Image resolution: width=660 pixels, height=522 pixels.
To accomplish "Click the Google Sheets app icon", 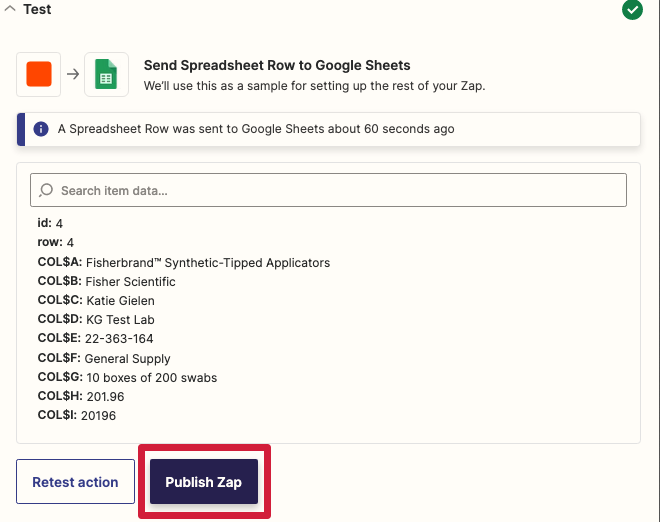I will pos(106,74).
